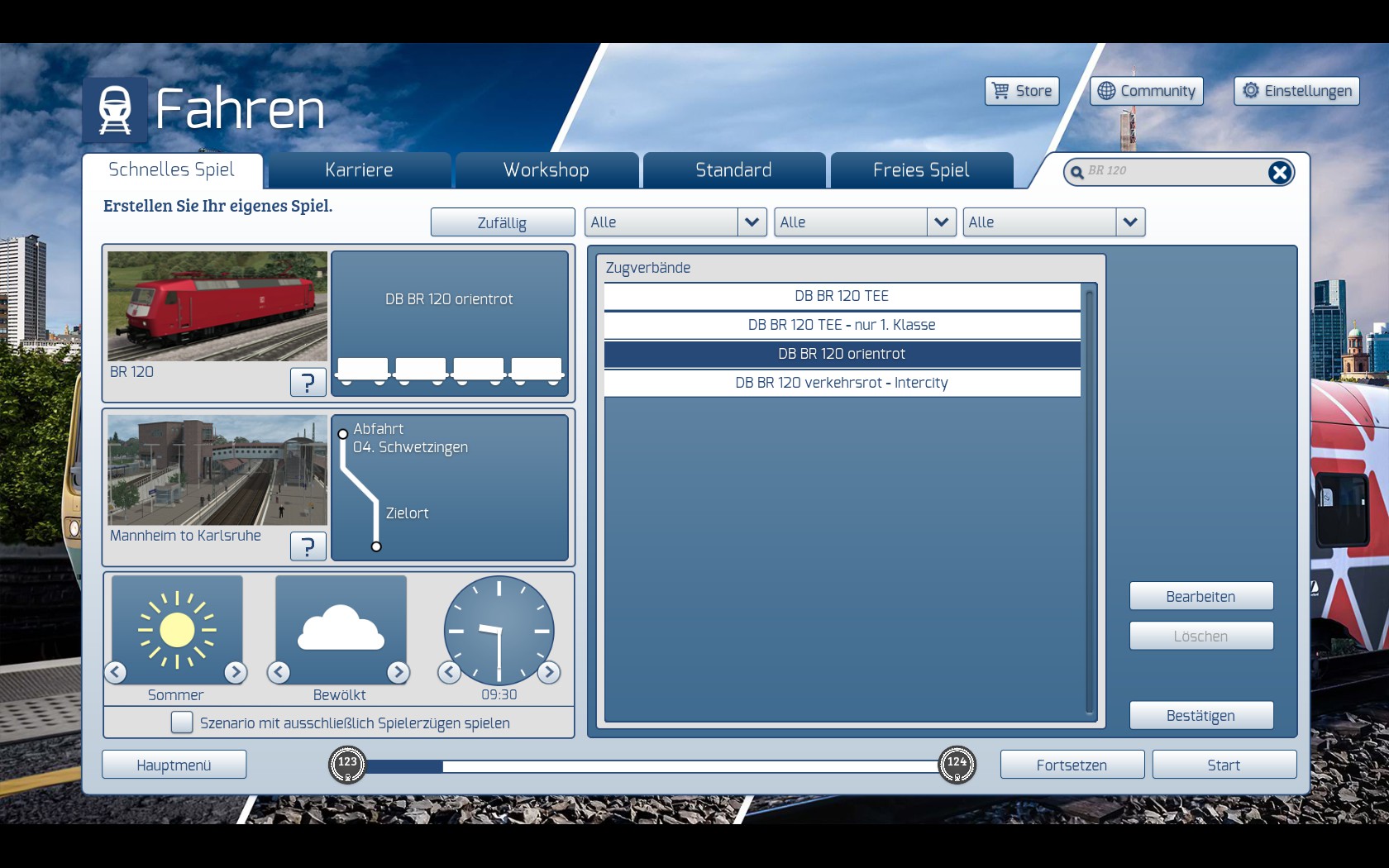Select DB BR 120 verkehrsrot - Intercity
Viewport: 1389px width, 868px height.
pos(842,383)
